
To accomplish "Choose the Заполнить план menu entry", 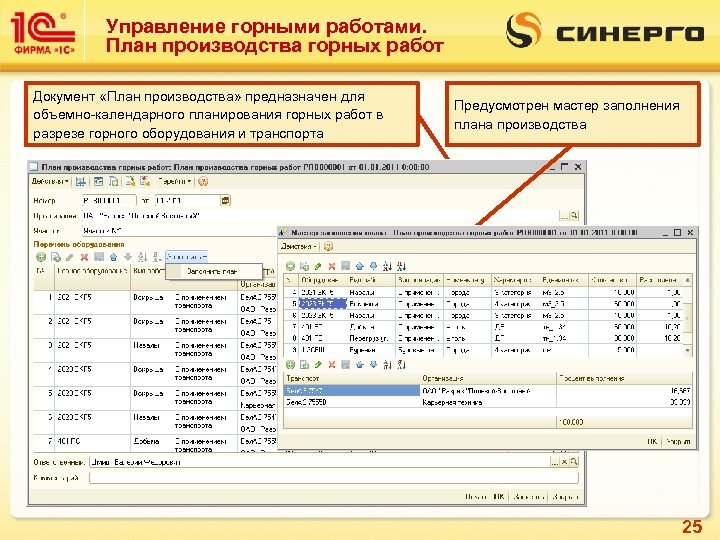I will pos(212,271).
